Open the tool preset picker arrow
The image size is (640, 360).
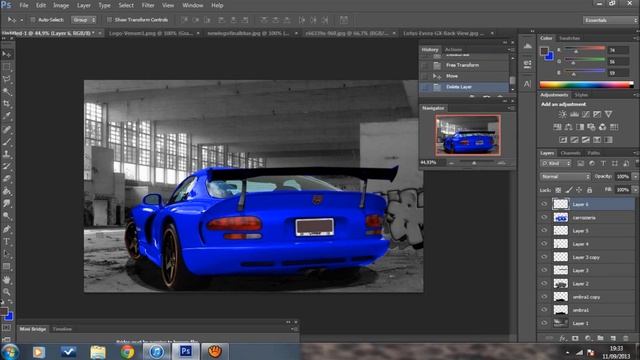pos(22,20)
